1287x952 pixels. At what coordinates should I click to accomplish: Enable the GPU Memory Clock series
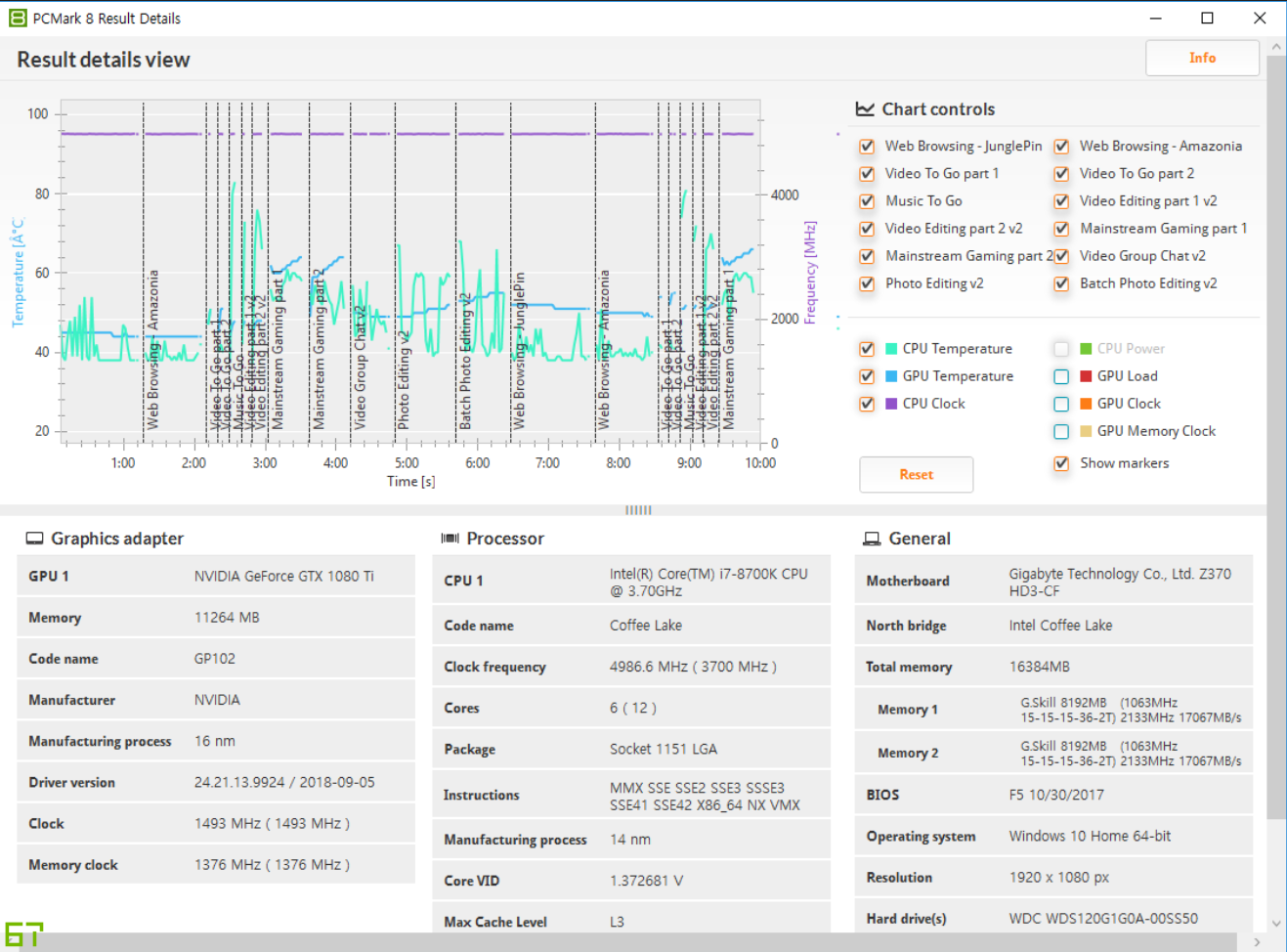point(1061,431)
